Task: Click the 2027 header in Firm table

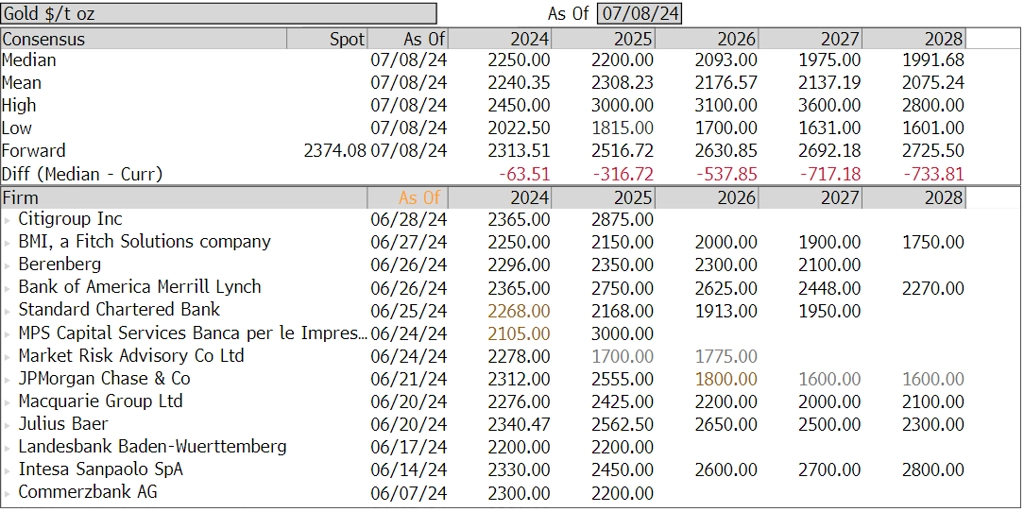Action: click(810, 197)
